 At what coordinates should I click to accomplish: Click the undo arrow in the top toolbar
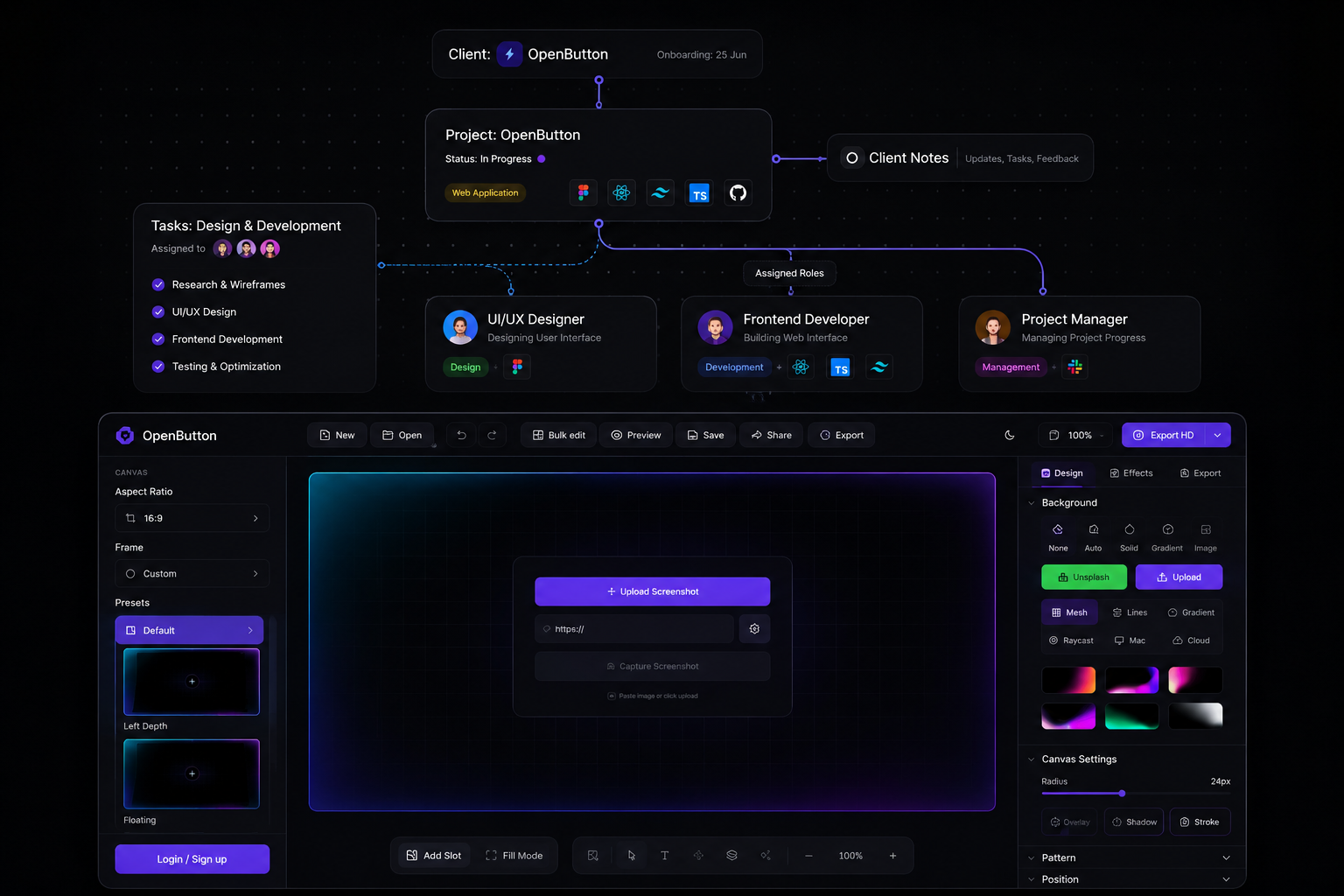461,435
